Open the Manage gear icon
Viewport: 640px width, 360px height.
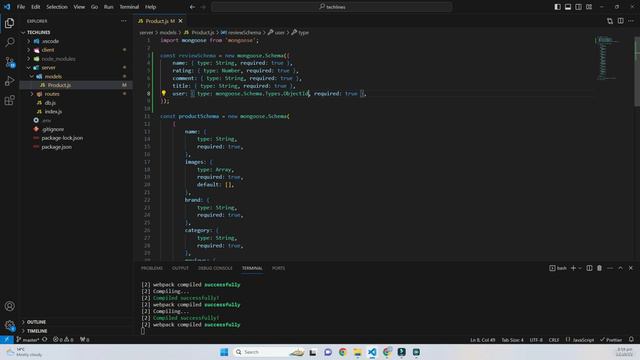(x=9, y=325)
